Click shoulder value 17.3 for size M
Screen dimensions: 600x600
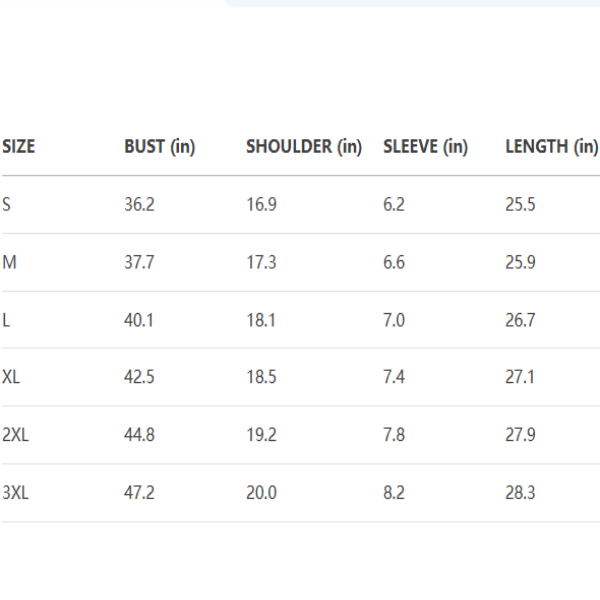click(261, 263)
